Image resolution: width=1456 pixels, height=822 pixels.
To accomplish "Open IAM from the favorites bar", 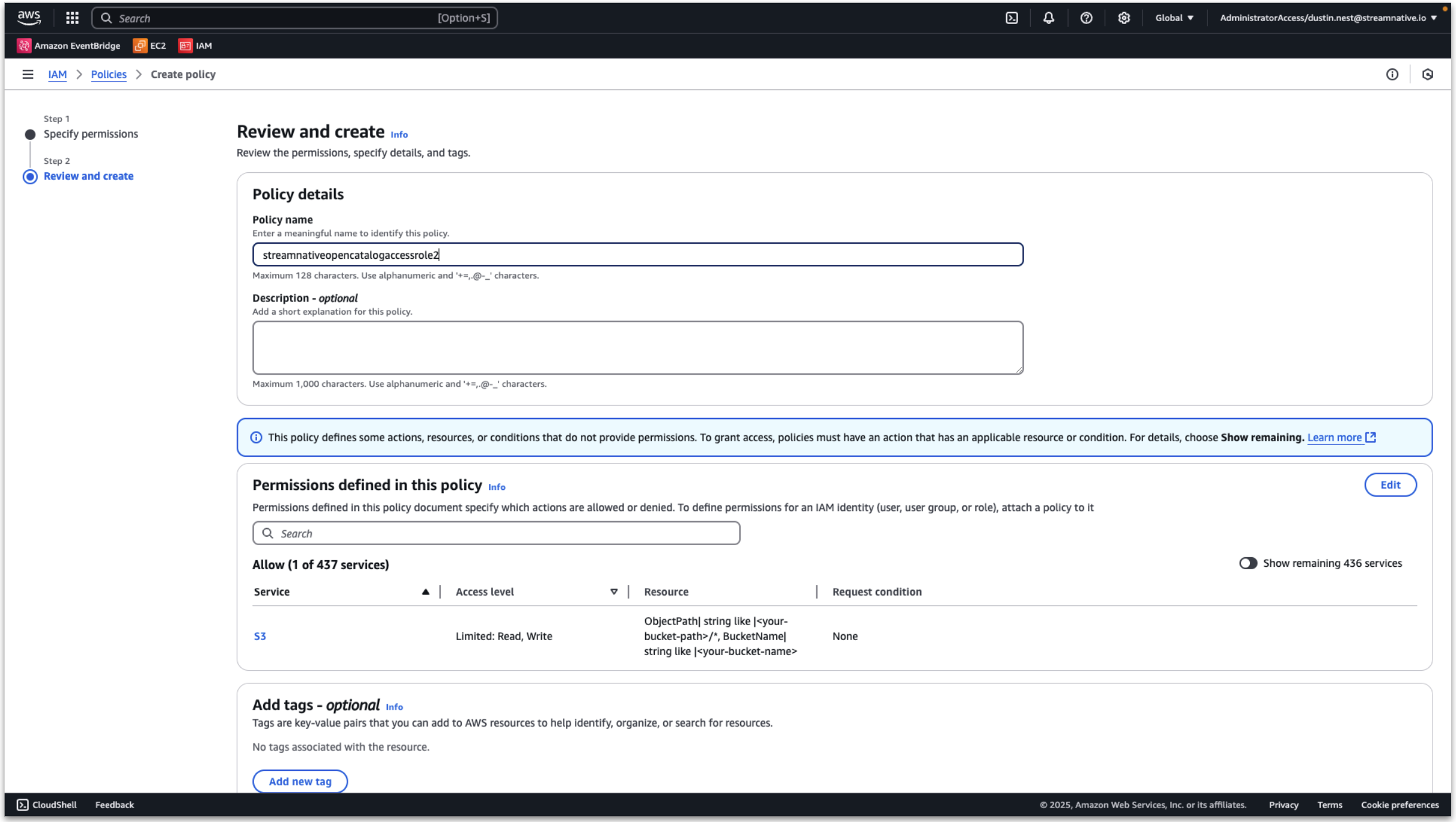I will 196,45.
